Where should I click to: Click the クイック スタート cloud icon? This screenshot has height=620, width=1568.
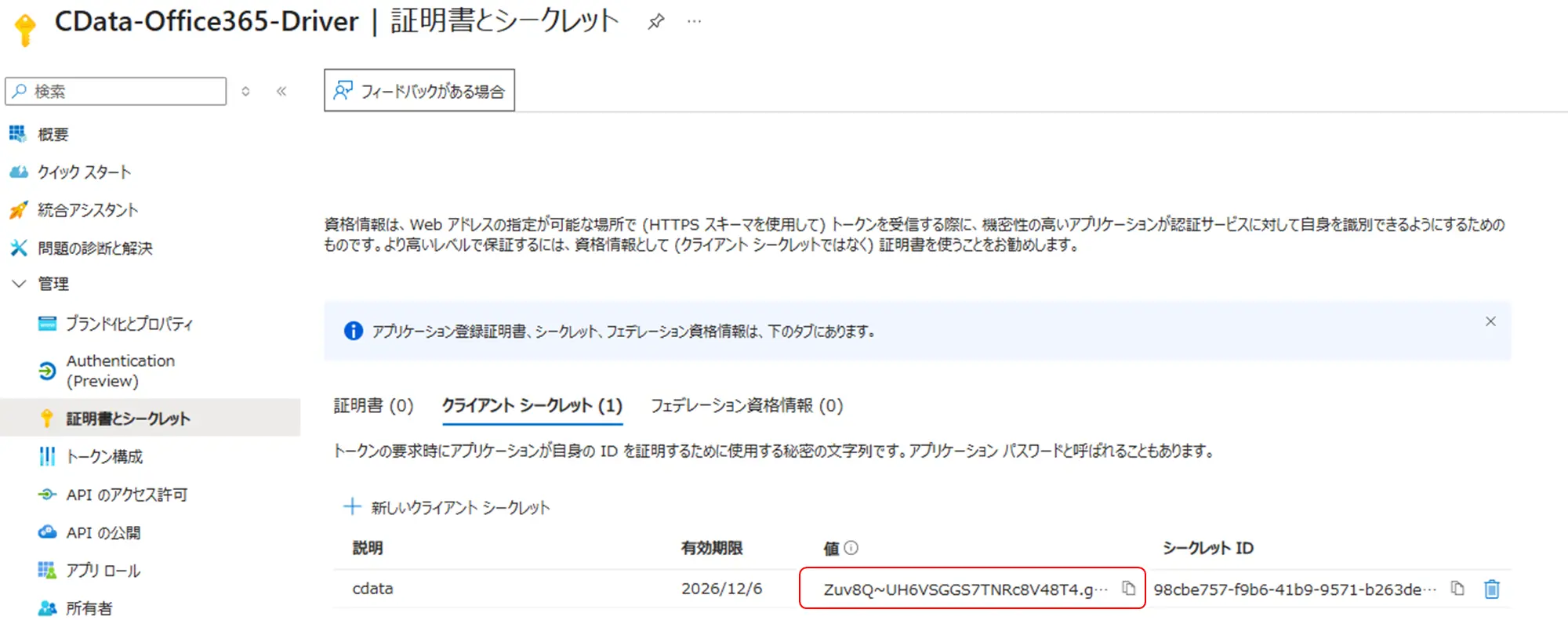18,172
